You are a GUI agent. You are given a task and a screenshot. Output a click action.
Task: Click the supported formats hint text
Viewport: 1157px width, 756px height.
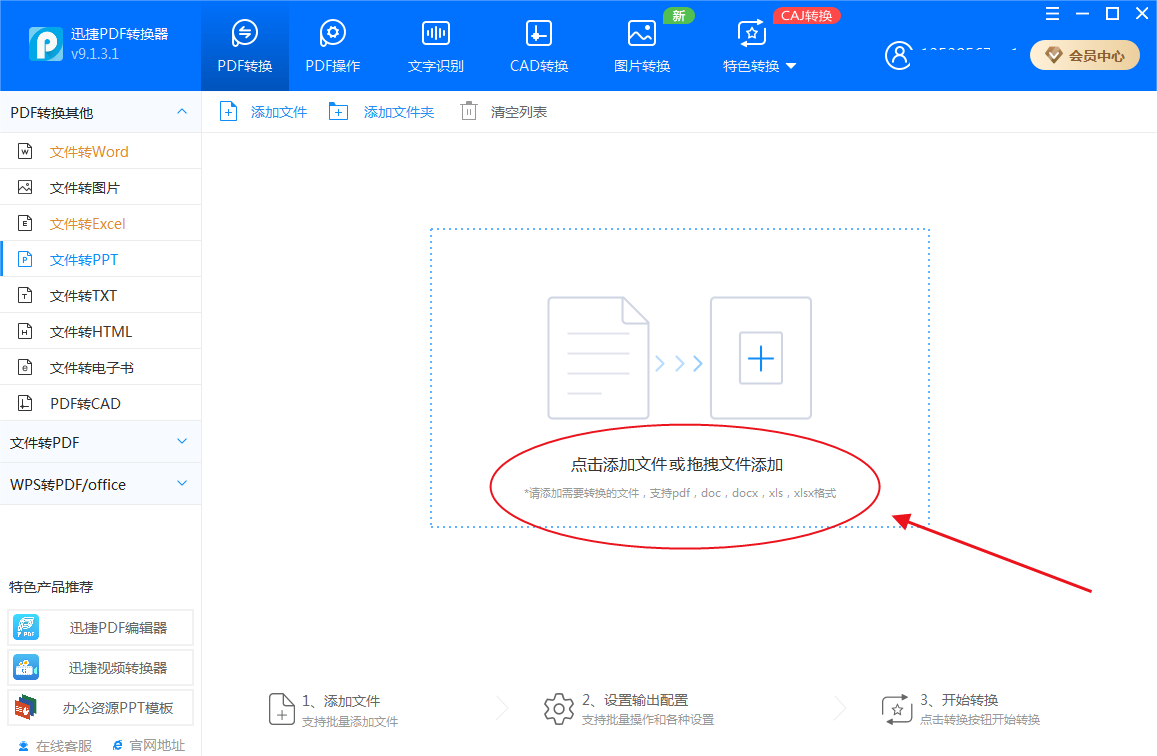(680, 493)
